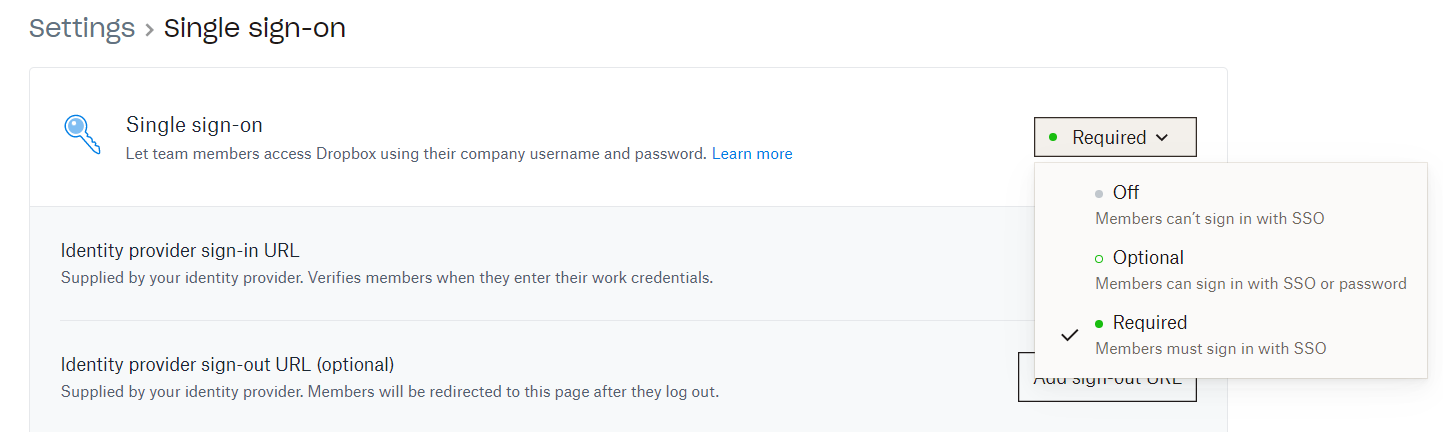Viewport: 1443px width, 432px height.
Task: Click the checkmark beside the Required option
Action: pos(1070,335)
